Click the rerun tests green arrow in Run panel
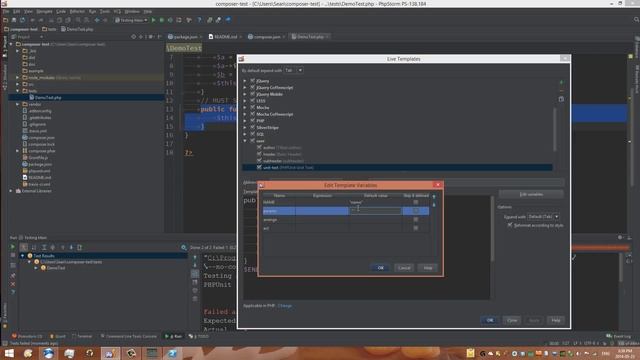Screen dimensions: 640x360 (13, 247)
